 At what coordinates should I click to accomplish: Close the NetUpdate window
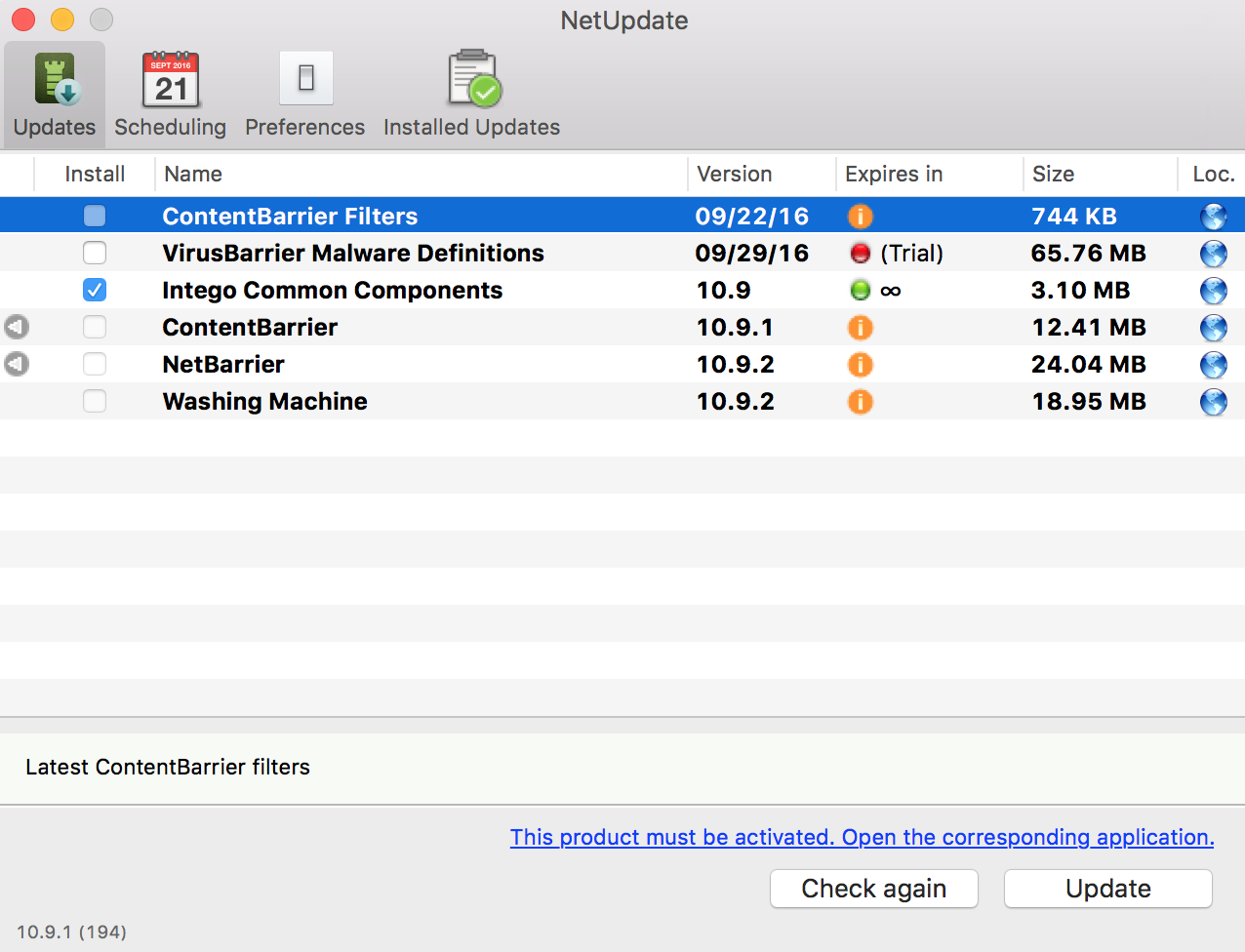(23, 20)
